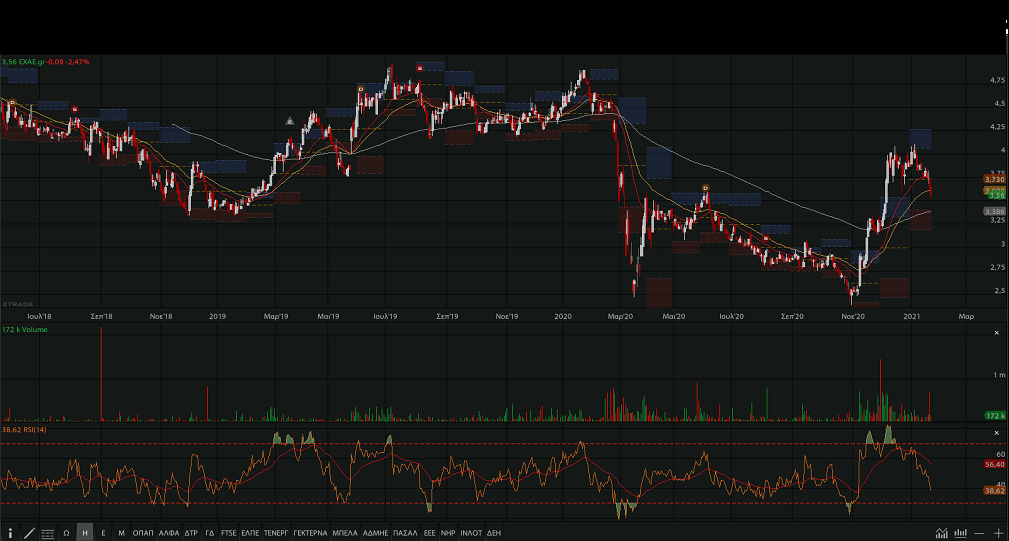This screenshot has height=541, width=1009.
Task: Click the 3,736 red price label
Action: 994,178
